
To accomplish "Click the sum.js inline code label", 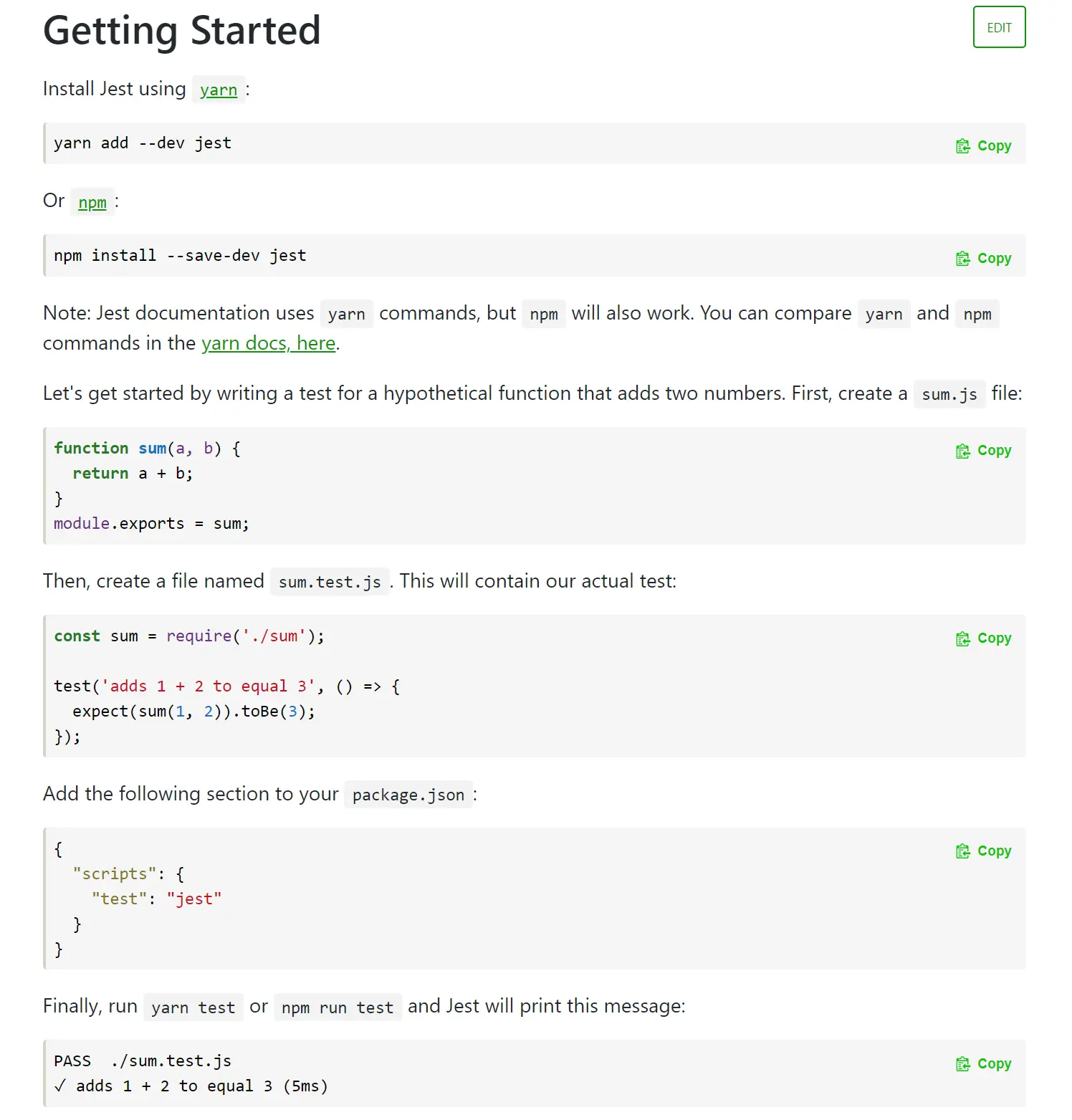I will pyautogui.click(x=949, y=394).
